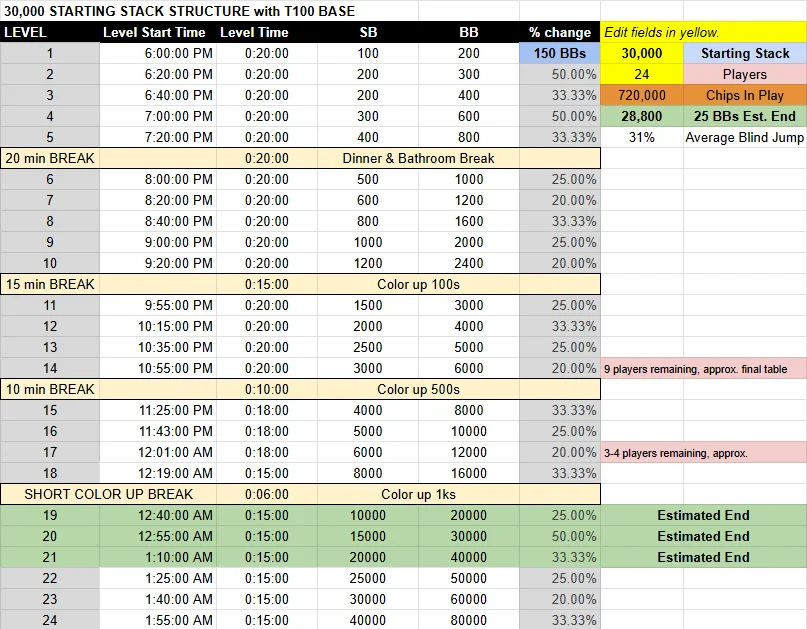Select the 'Color up 500s' cell
This screenshot has width=807, height=629.
(x=418, y=389)
